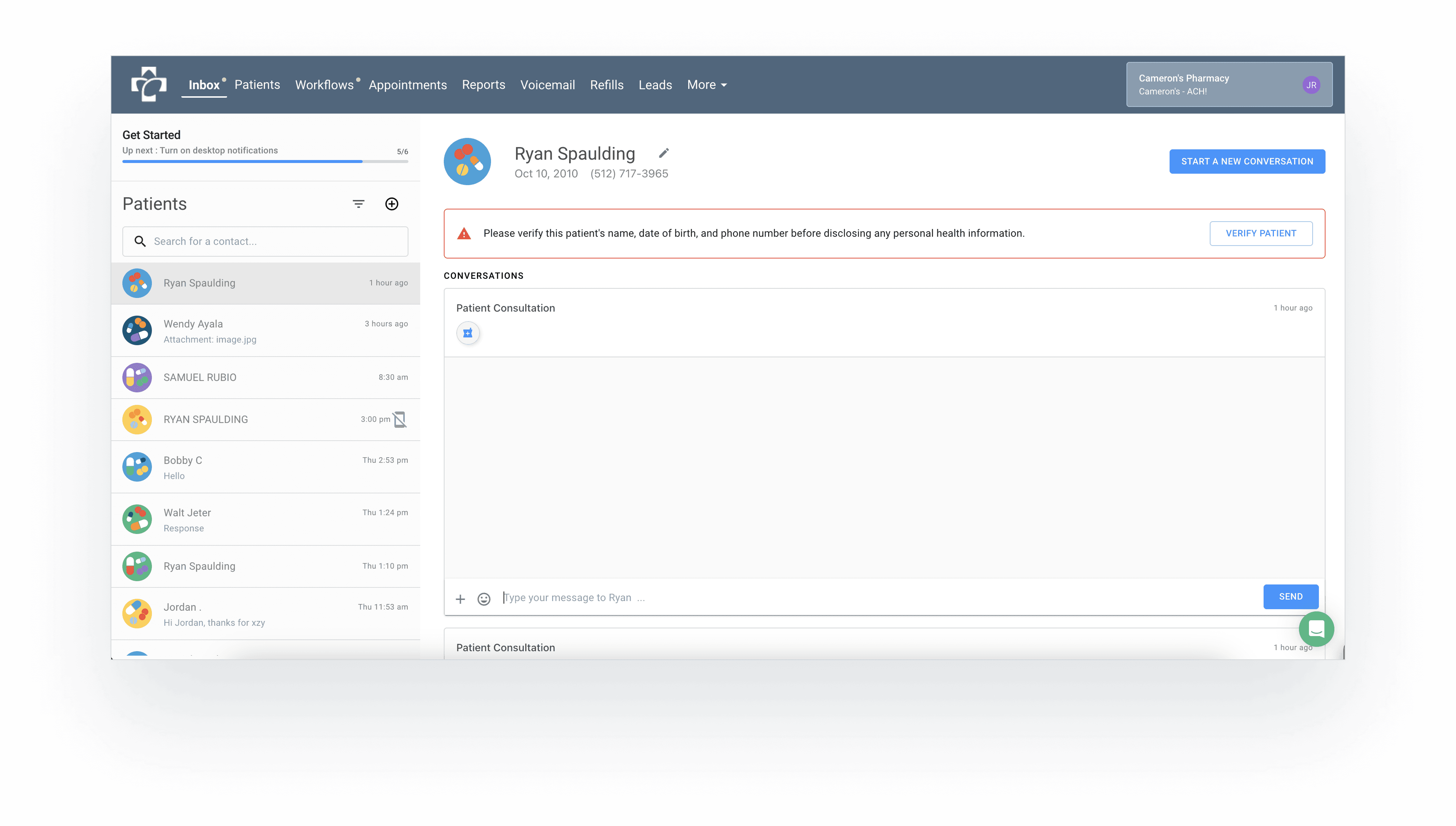Click Start a New Conversation button
The width and height of the screenshot is (1456, 826).
point(1247,161)
